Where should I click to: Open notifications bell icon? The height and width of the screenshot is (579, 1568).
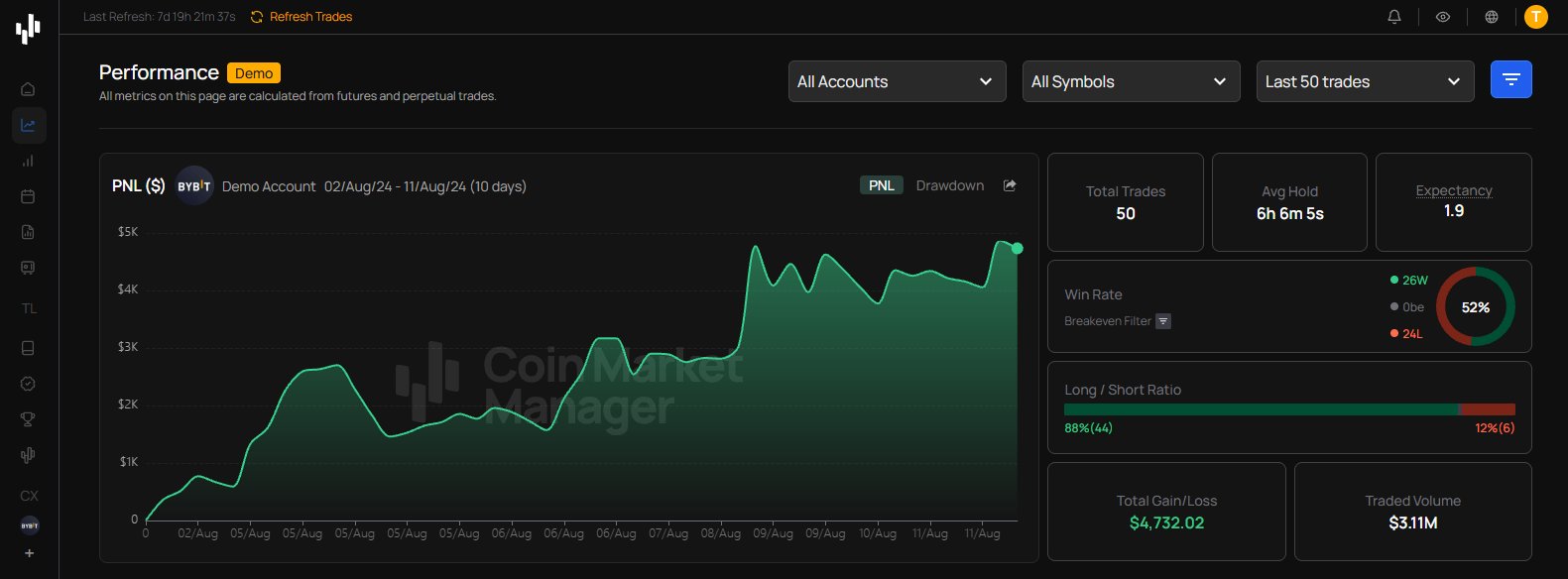pyautogui.click(x=1394, y=17)
